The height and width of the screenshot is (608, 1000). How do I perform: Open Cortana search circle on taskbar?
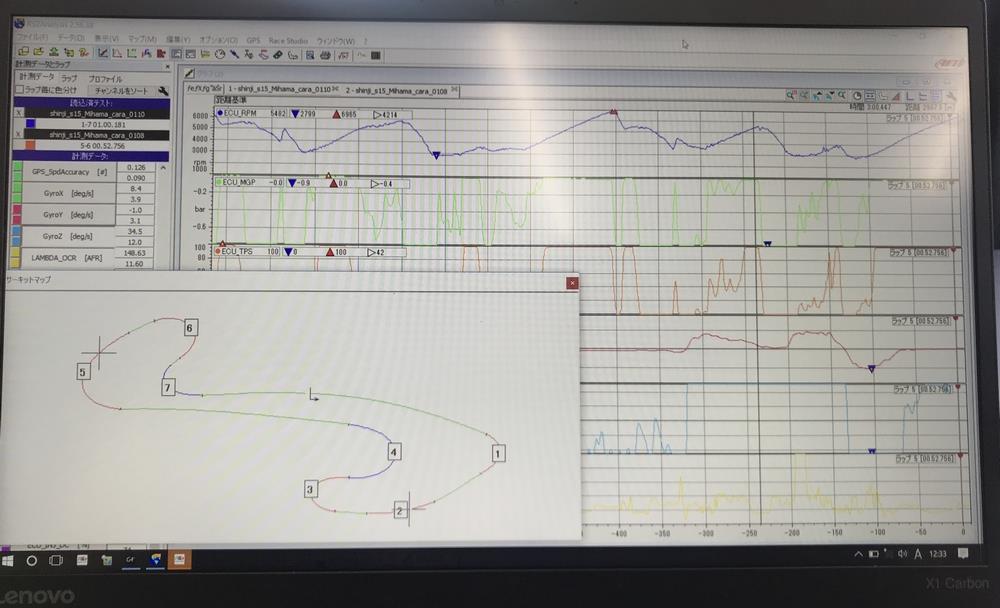(31, 561)
